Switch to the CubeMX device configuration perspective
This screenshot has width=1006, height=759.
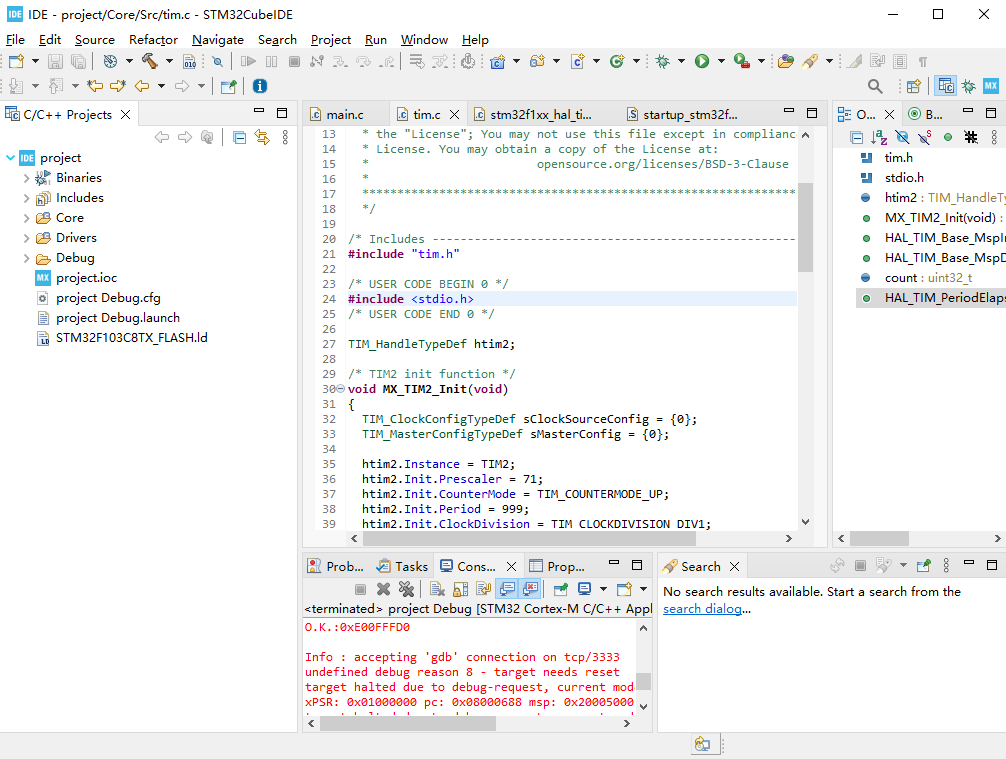coord(991,86)
